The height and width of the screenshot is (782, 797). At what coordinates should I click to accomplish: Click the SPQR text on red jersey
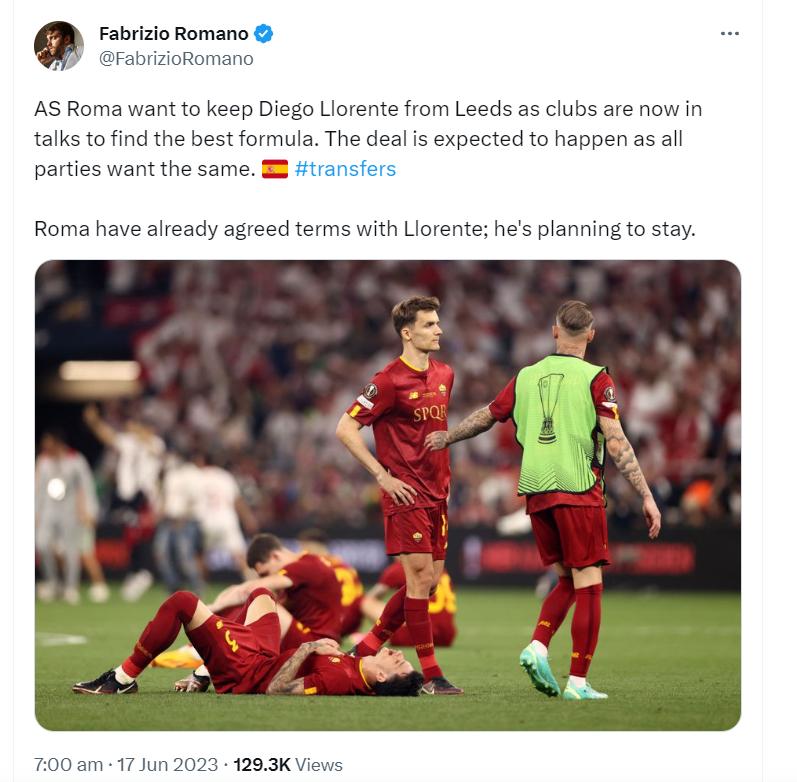430,413
